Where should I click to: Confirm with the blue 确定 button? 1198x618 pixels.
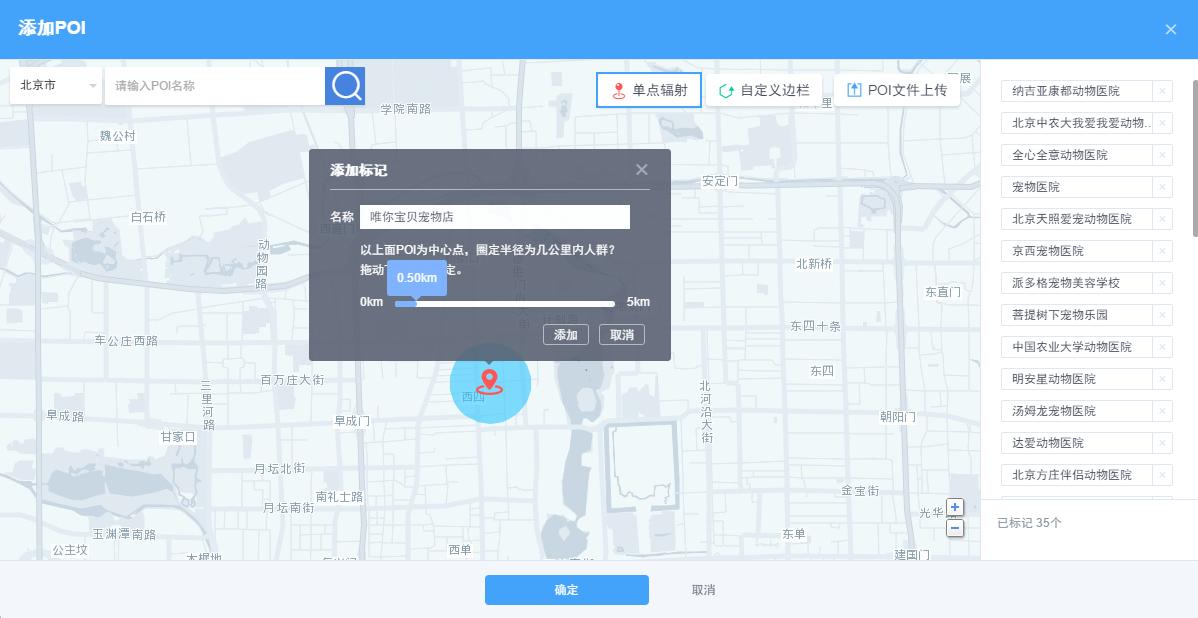pyautogui.click(x=566, y=589)
